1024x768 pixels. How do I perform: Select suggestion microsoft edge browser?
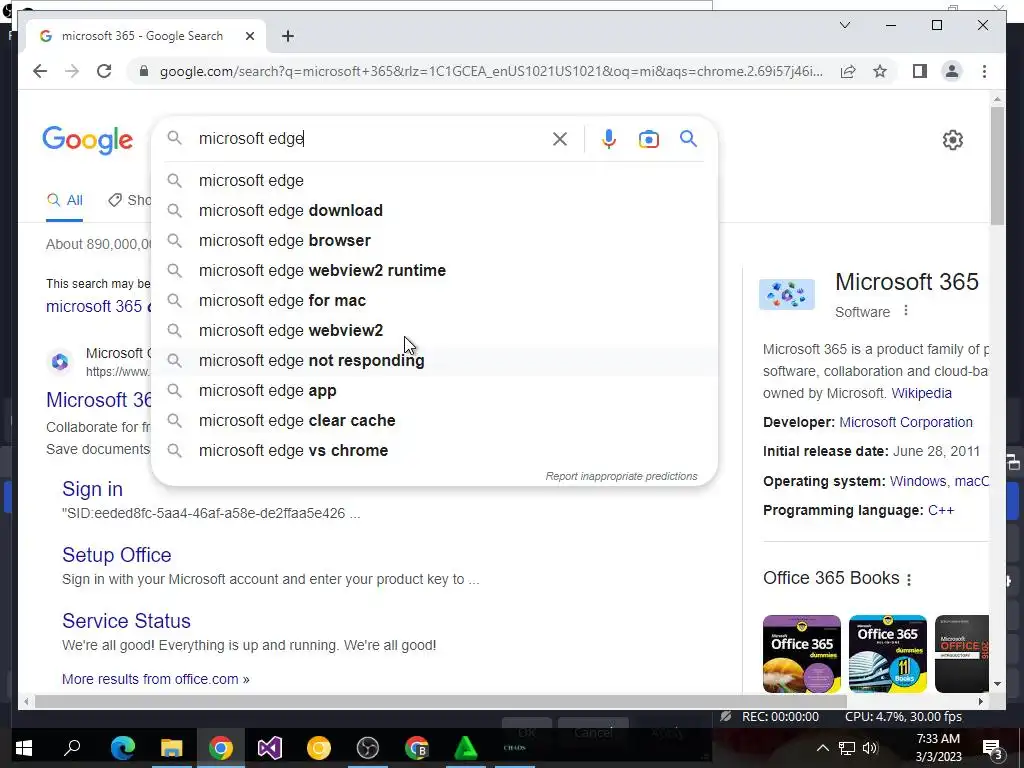[434, 240]
